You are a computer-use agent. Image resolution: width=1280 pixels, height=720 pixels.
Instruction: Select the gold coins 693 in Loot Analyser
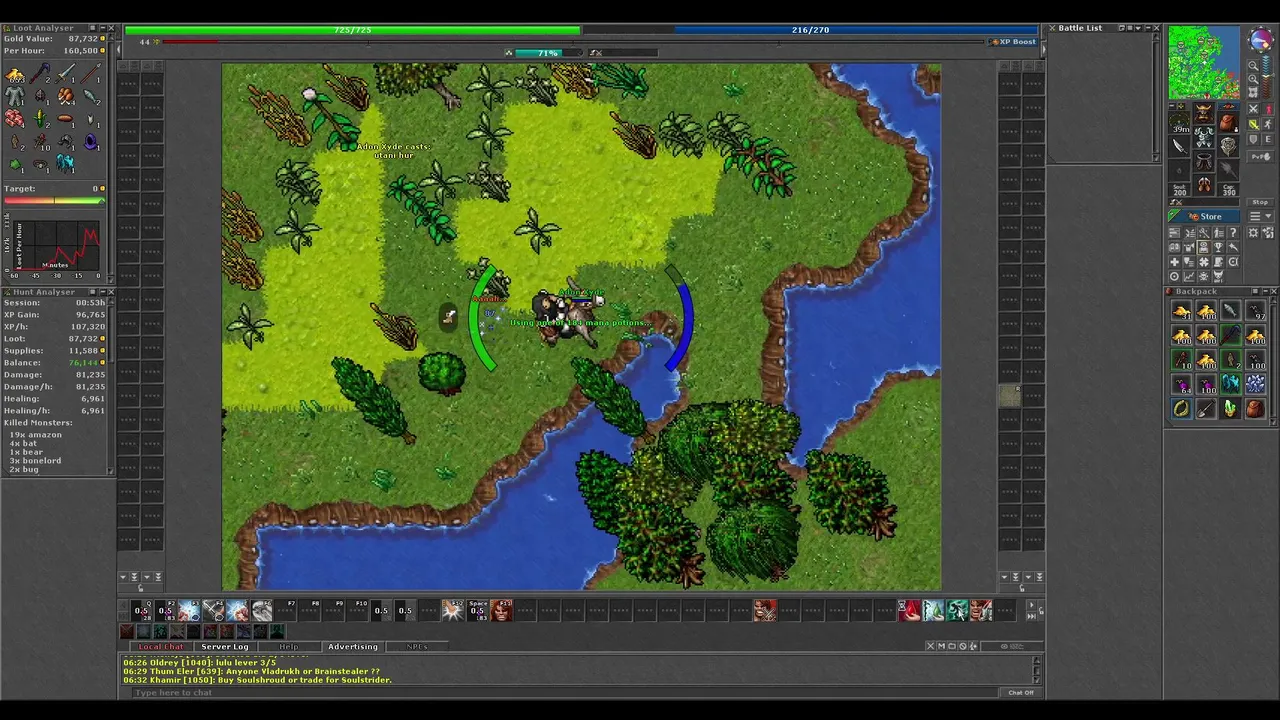click(14, 76)
